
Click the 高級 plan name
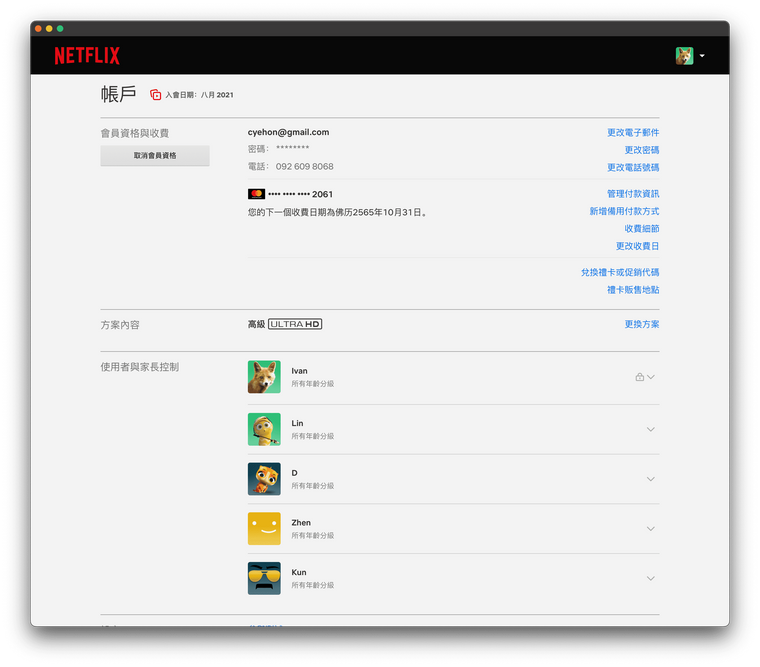[256, 324]
